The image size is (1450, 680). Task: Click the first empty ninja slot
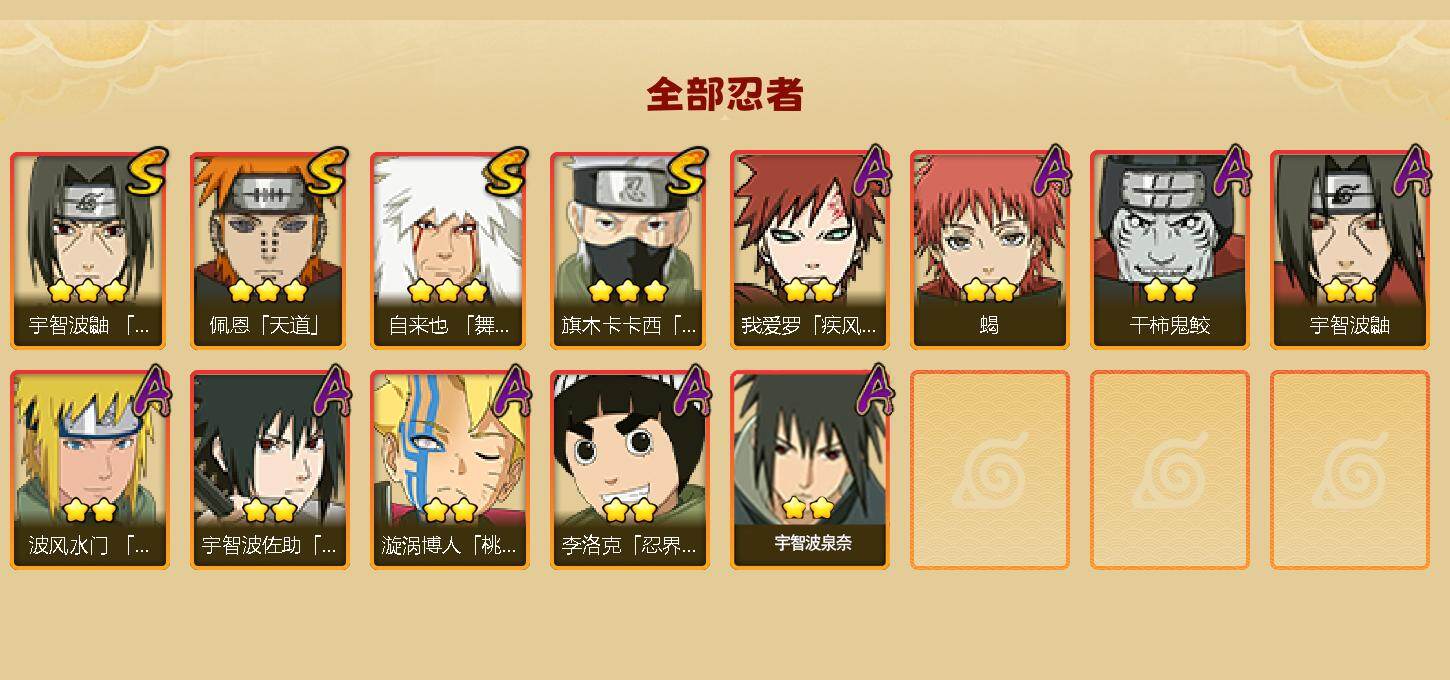point(990,470)
